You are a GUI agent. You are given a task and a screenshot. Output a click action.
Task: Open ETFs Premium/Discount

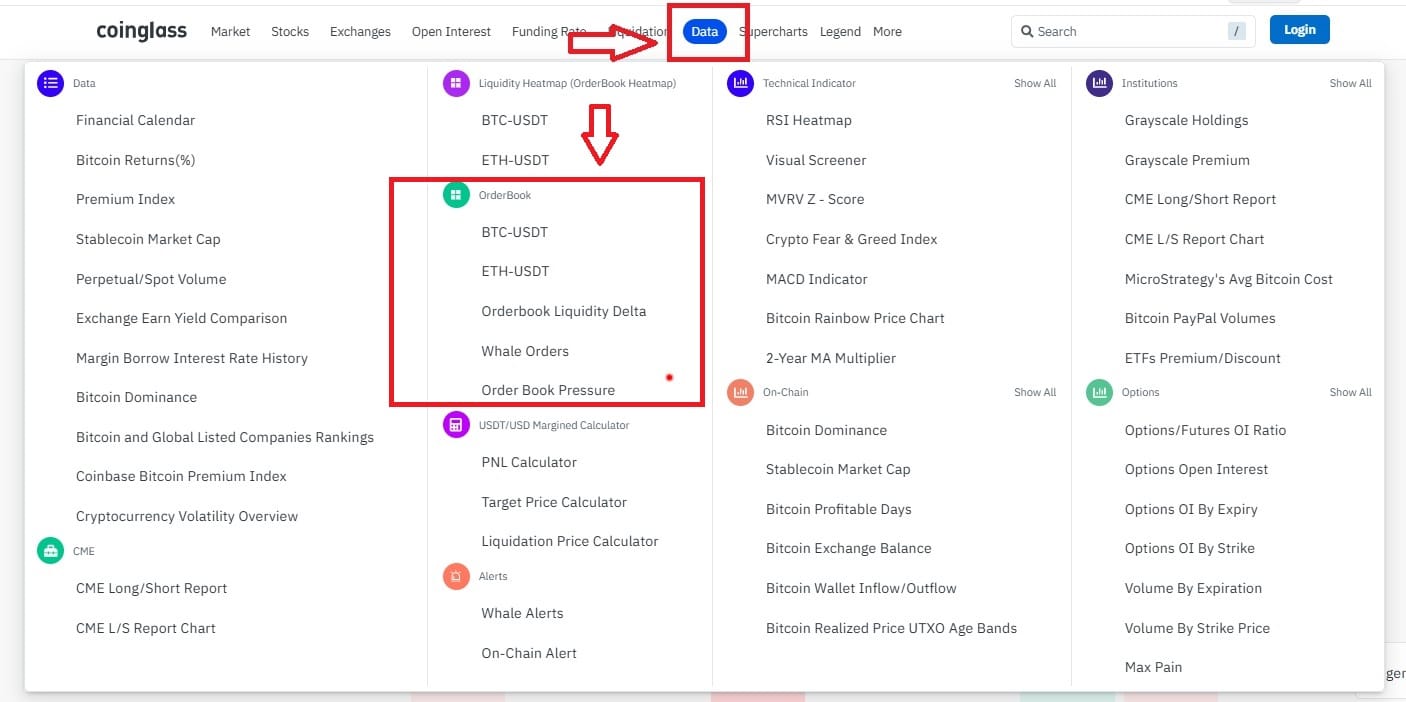(1203, 358)
